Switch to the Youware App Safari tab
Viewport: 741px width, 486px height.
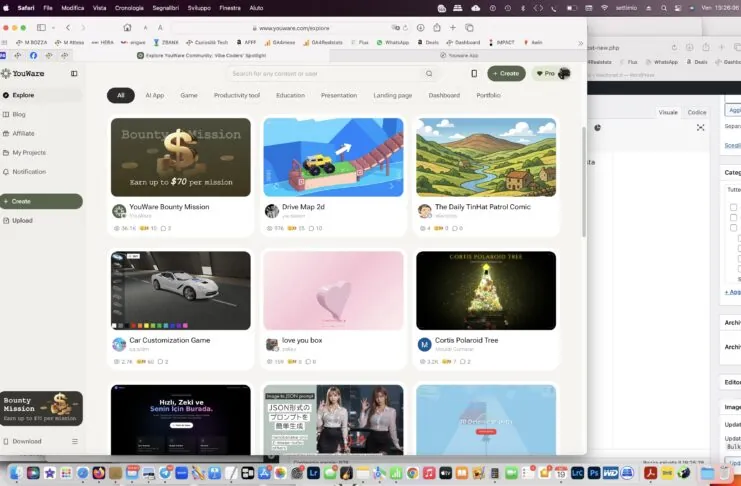pos(458,55)
